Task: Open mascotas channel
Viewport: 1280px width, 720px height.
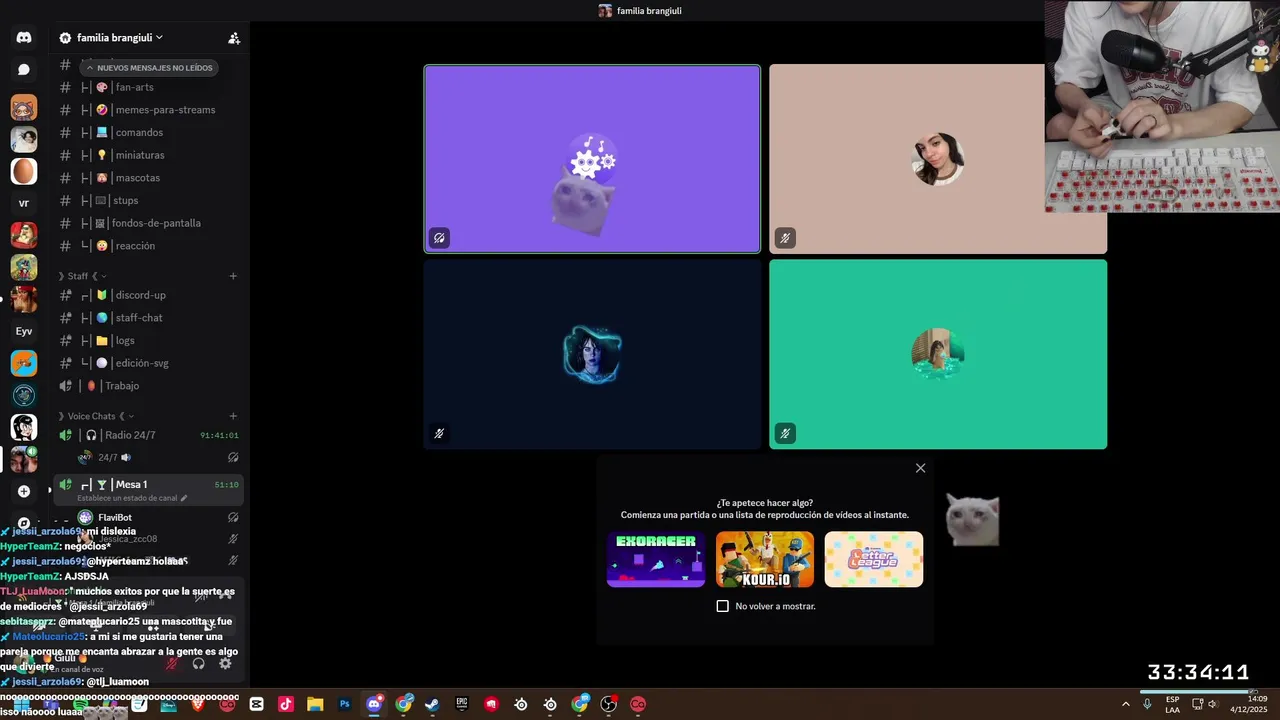Action: [148, 178]
